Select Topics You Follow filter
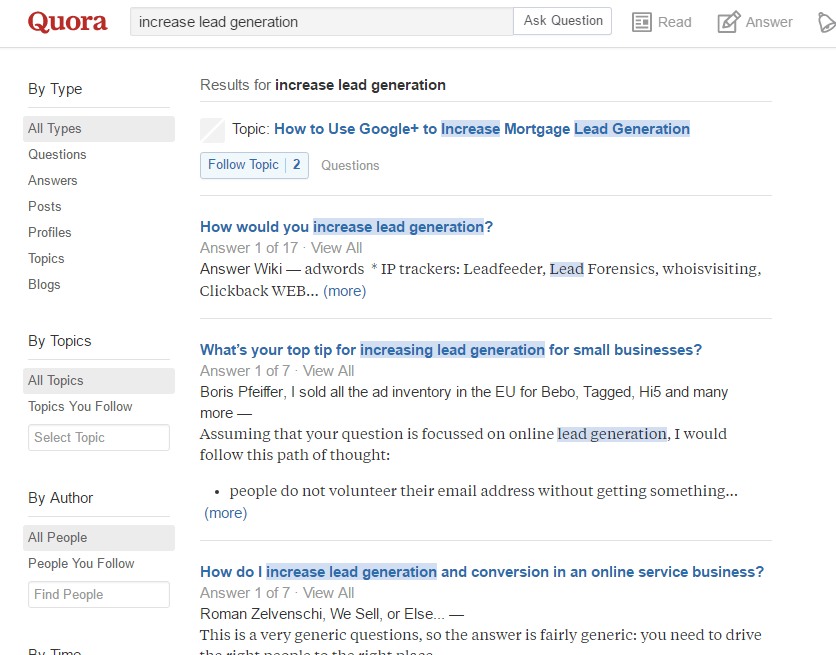 [x=80, y=407]
